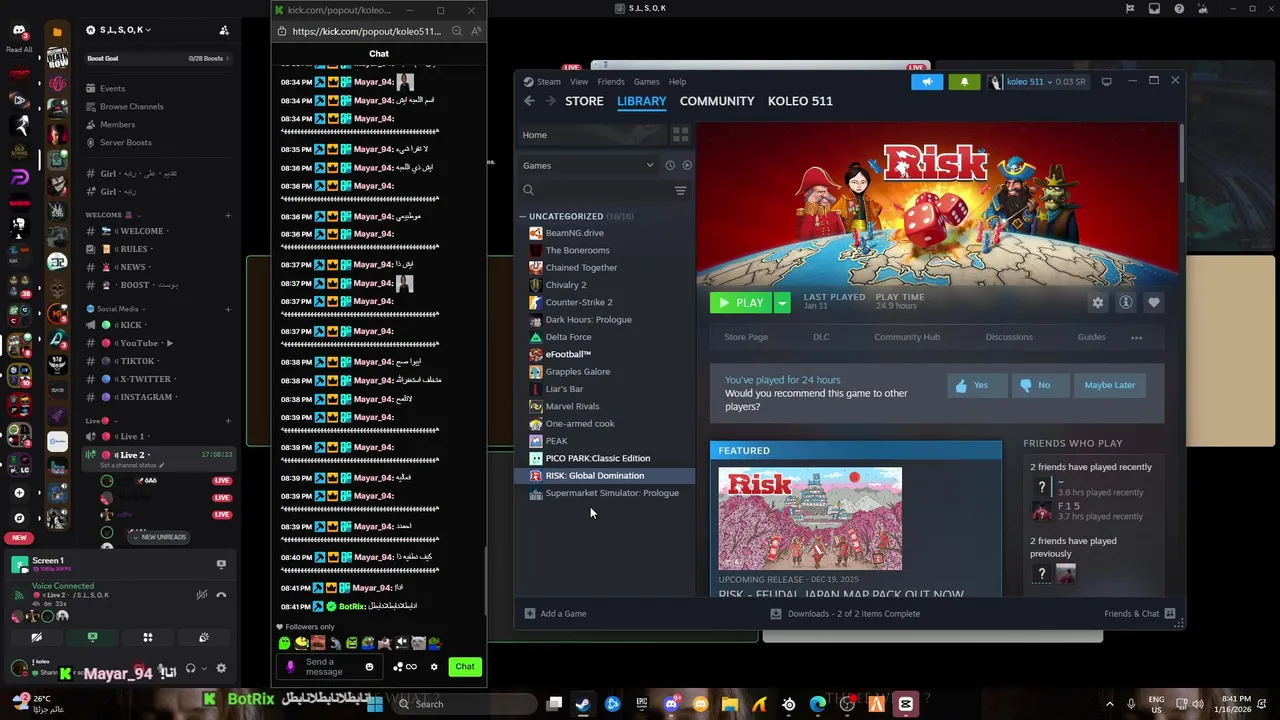1280x720 pixels.
Task: Click Kick Send a message field
Action: (x=330, y=667)
